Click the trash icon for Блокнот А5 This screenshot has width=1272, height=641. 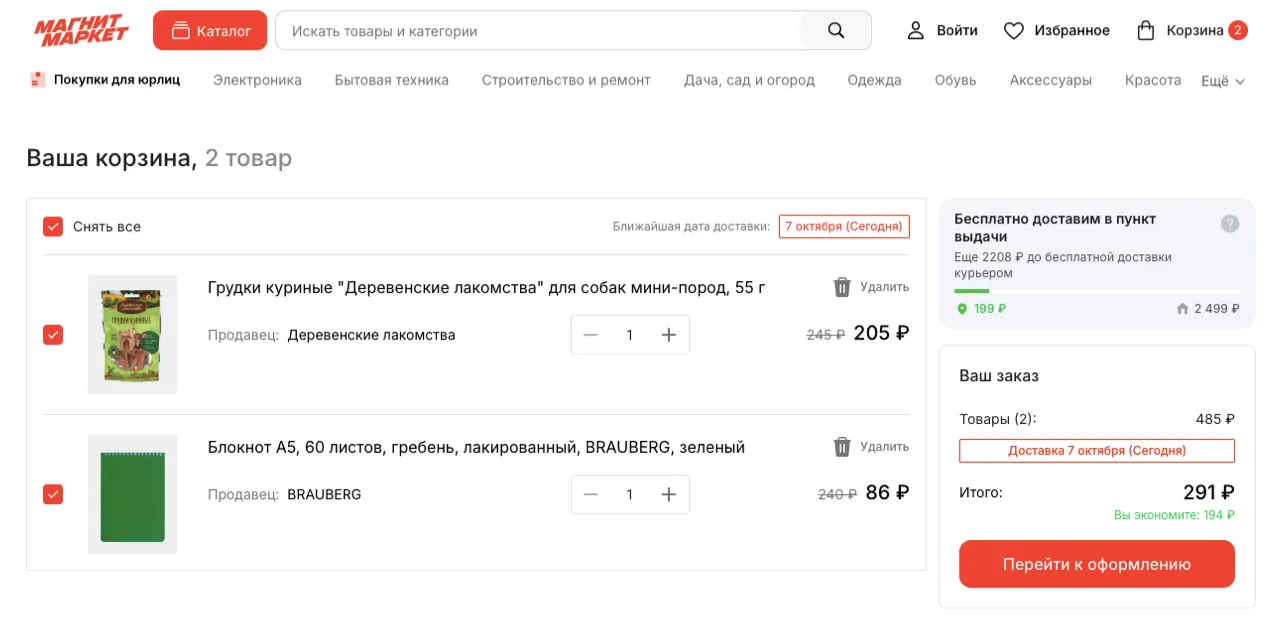(x=842, y=447)
